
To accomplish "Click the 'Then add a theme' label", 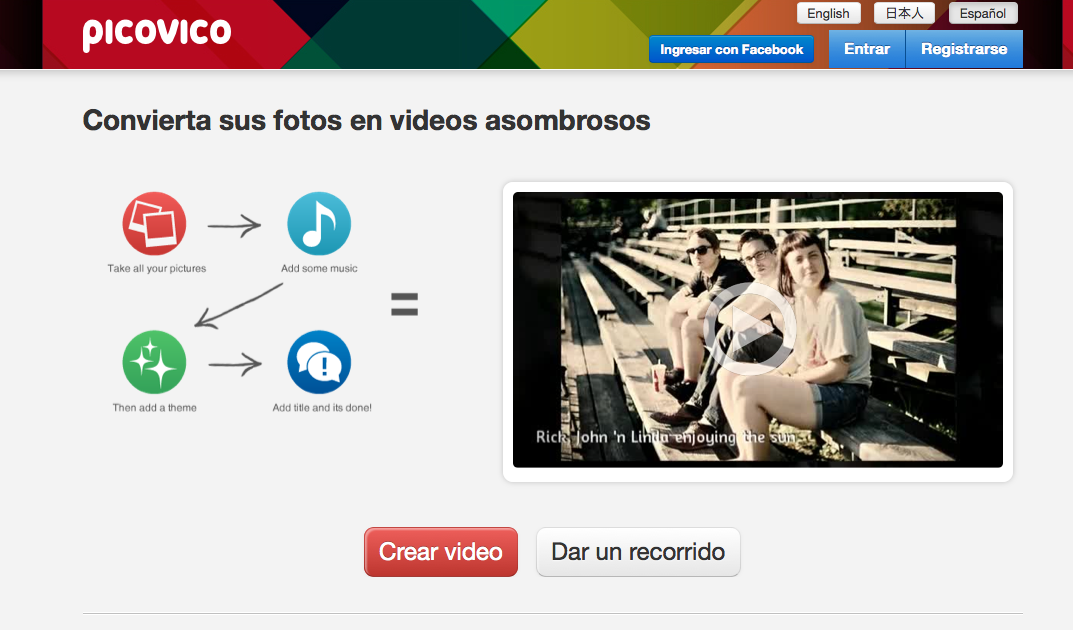I will point(154,408).
